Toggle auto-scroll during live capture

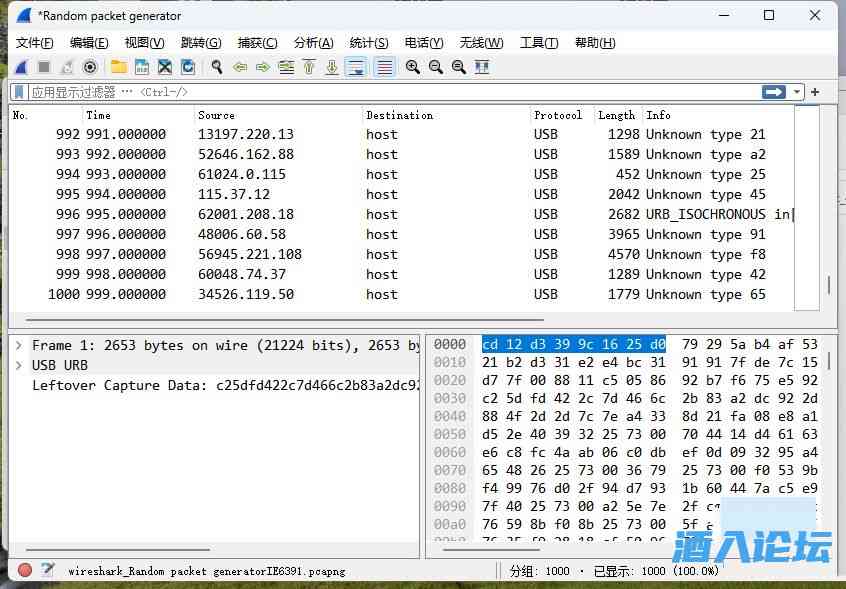[356, 67]
